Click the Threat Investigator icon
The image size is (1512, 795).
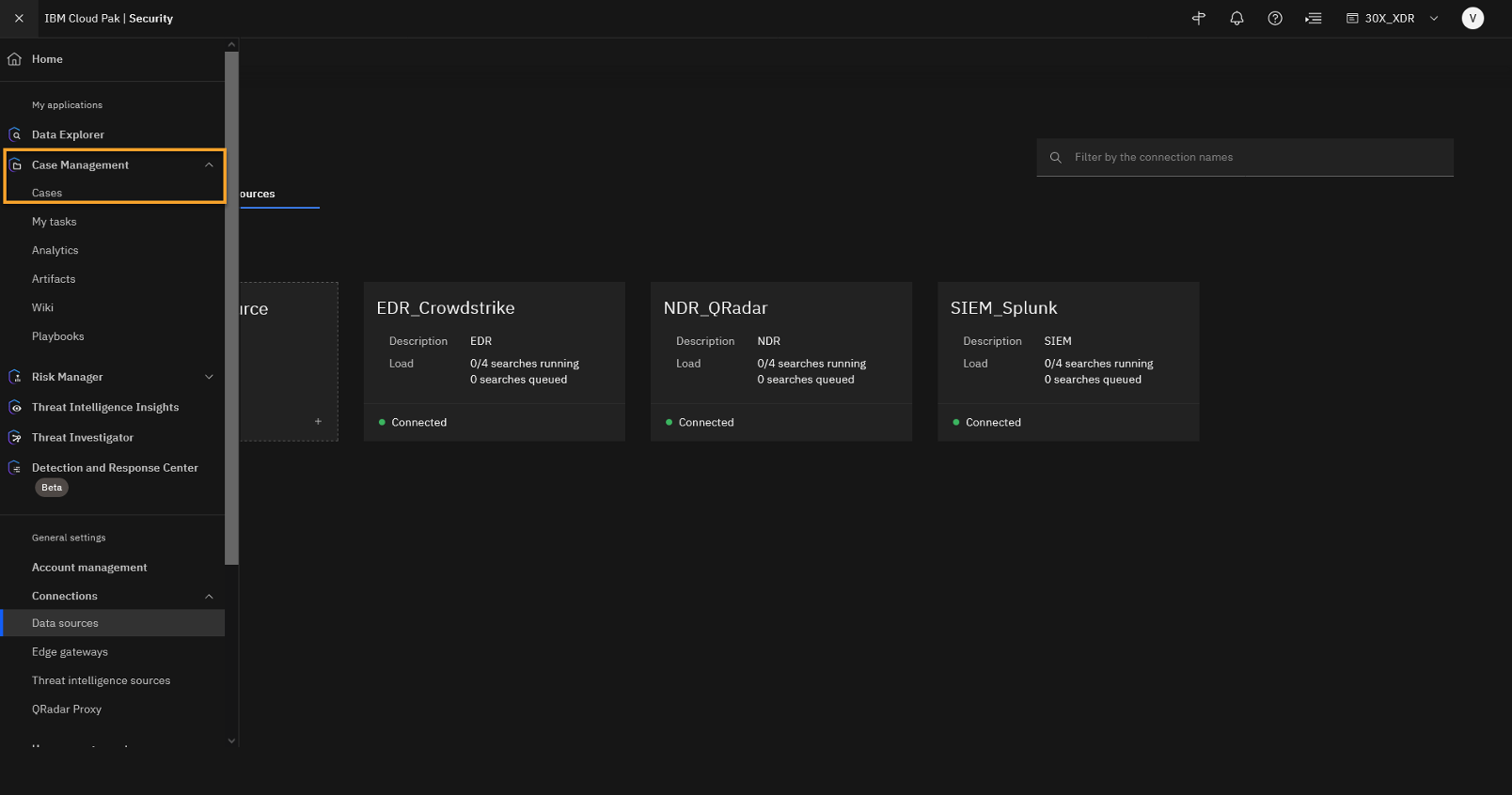15,437
